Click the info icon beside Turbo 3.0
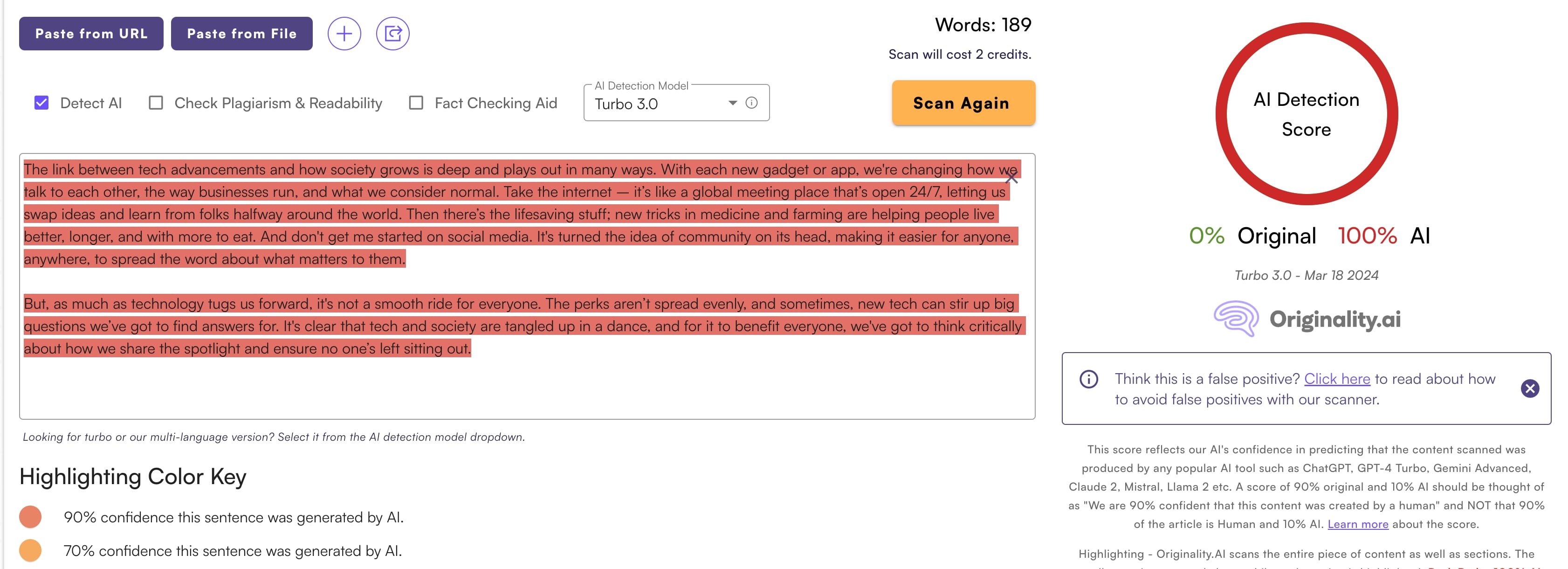This screenshot has width=1568, height=569. (752, 103)
